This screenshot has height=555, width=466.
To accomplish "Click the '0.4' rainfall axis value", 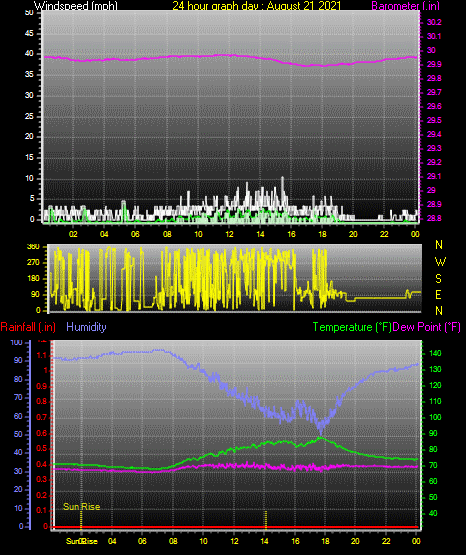I will 42,464.
